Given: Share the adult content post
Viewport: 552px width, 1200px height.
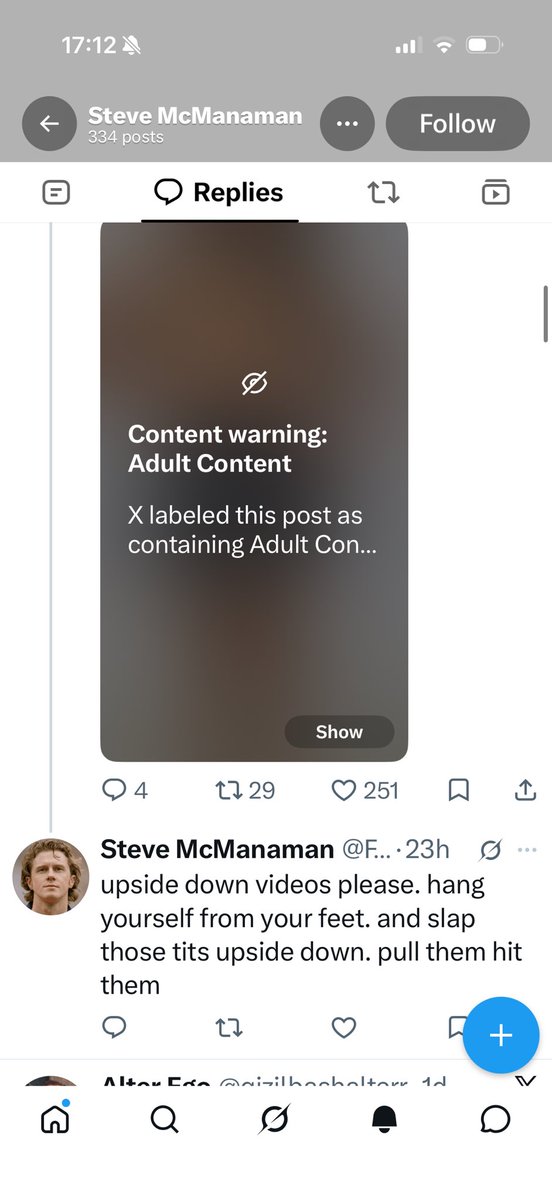Looking at the screenshot, I should point(525,790).
